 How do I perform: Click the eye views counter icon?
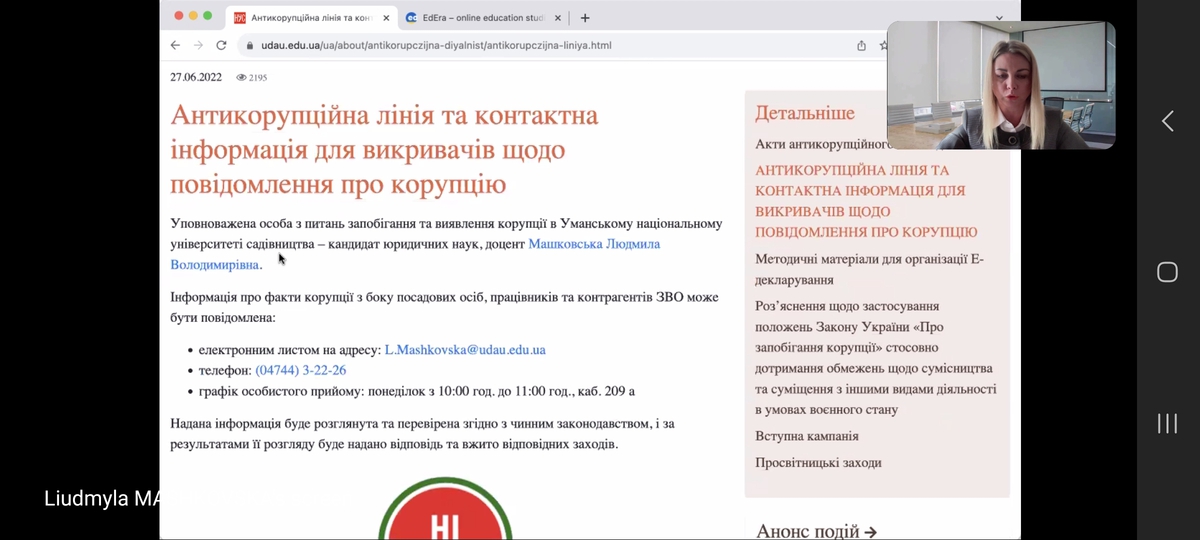(x=241, y=77)
